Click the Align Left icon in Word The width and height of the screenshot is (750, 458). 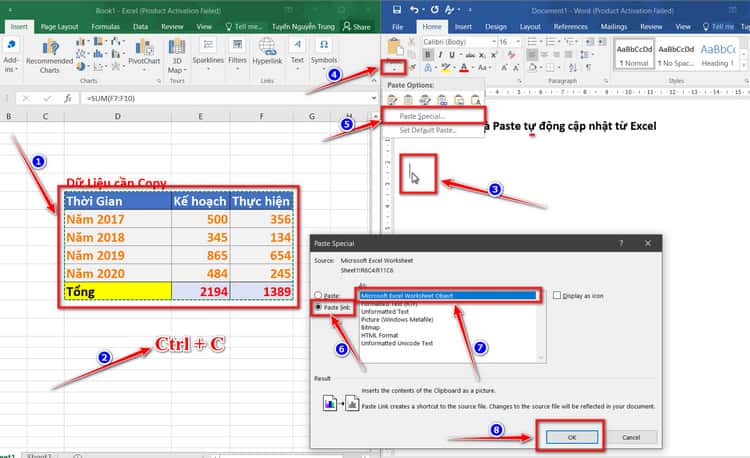point(532,55)
